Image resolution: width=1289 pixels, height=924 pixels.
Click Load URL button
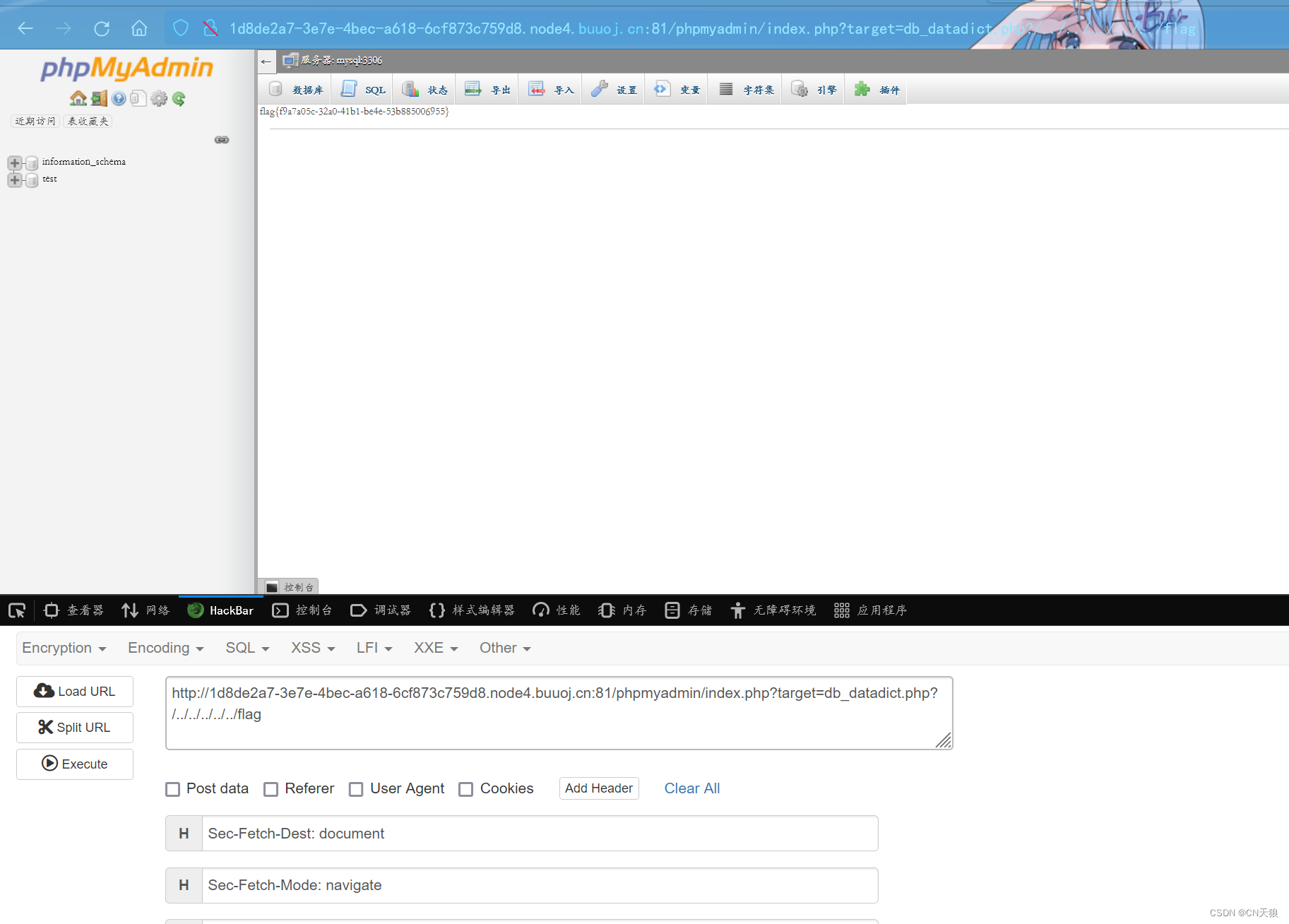75,692
